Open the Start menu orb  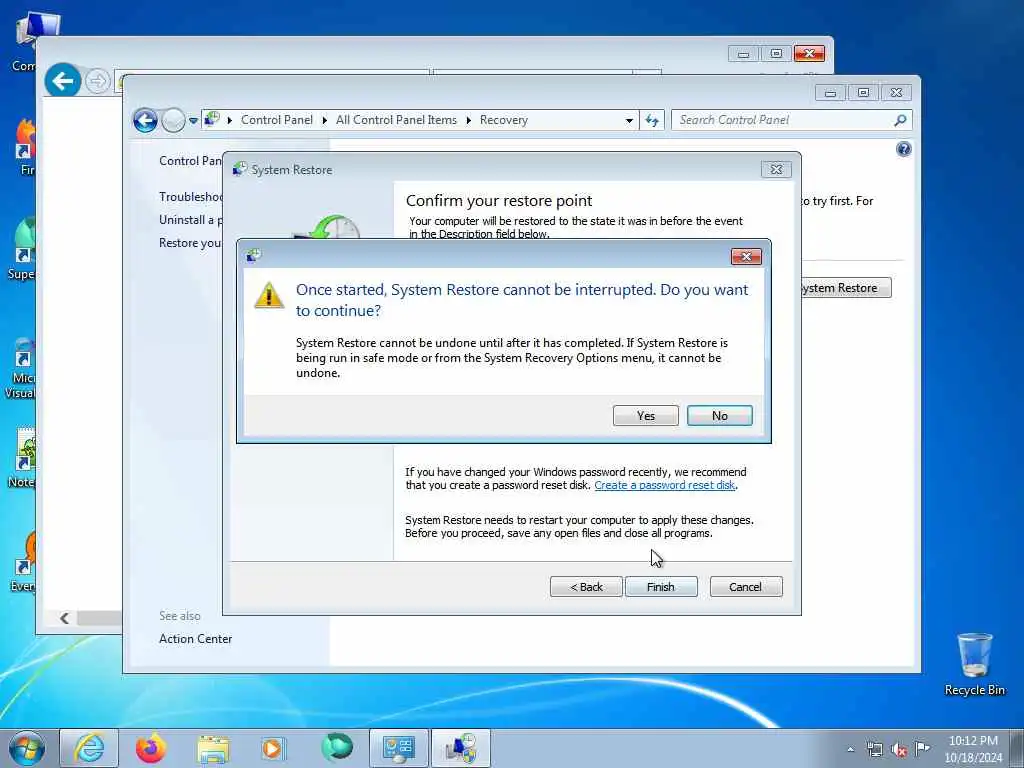click(x=27, y=748)
